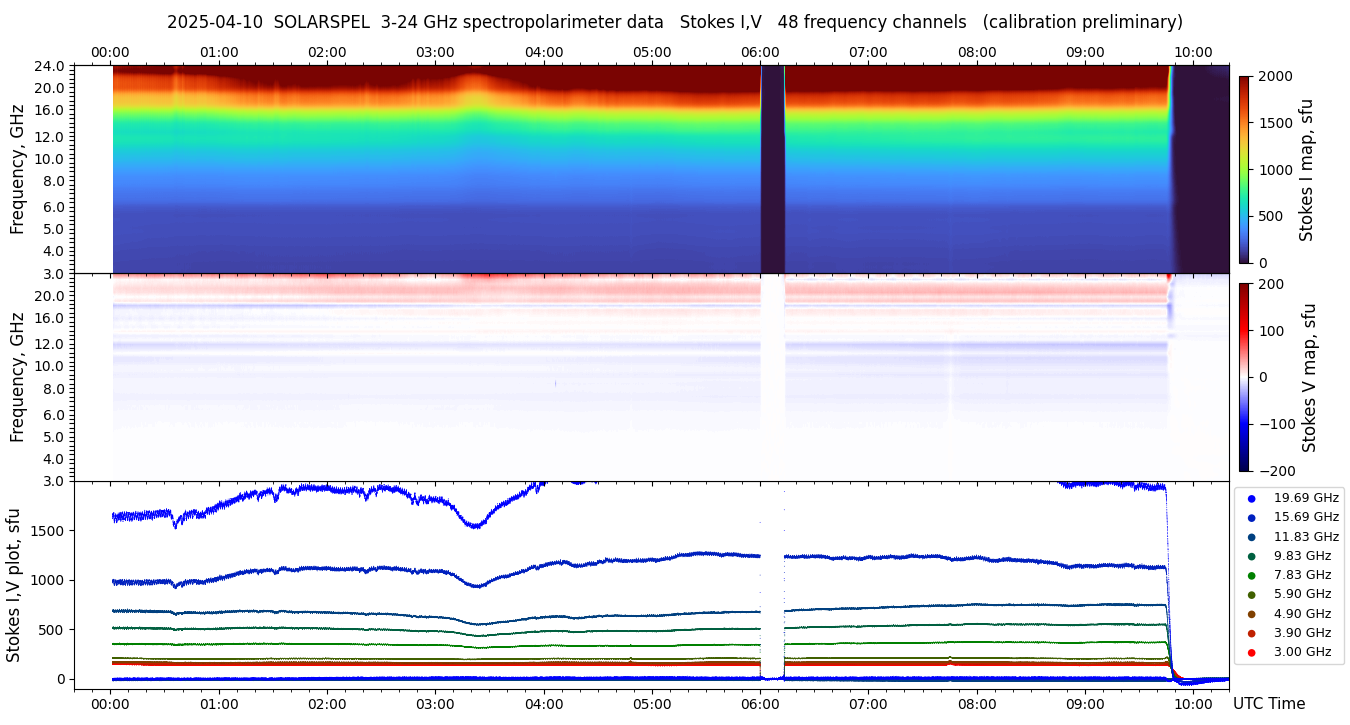The image size is (1350, 725).
Task: Click the red 3.00 GHz legend marker
Action: [1251, 653]
